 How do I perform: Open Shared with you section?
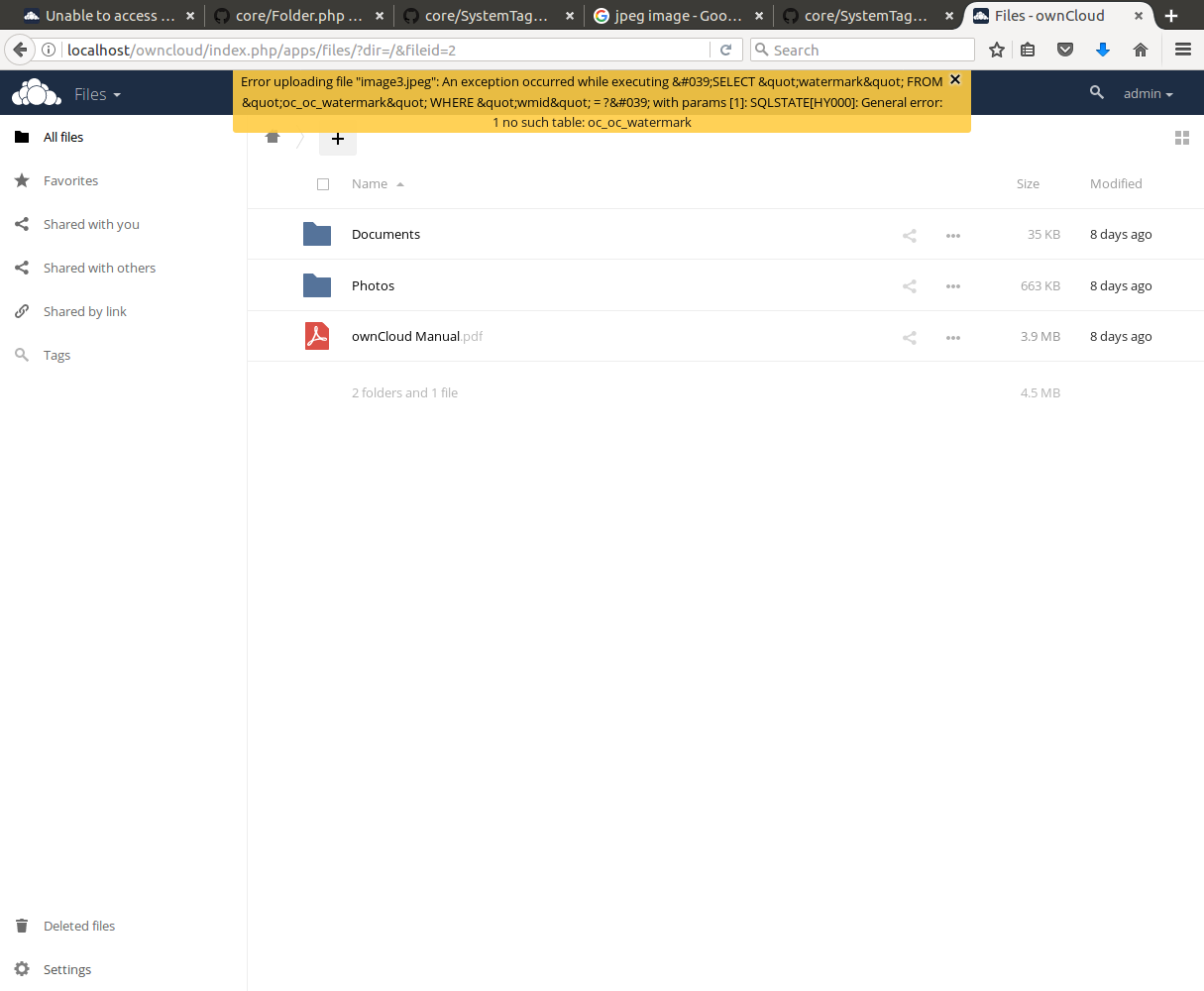[x=123, y=224]
